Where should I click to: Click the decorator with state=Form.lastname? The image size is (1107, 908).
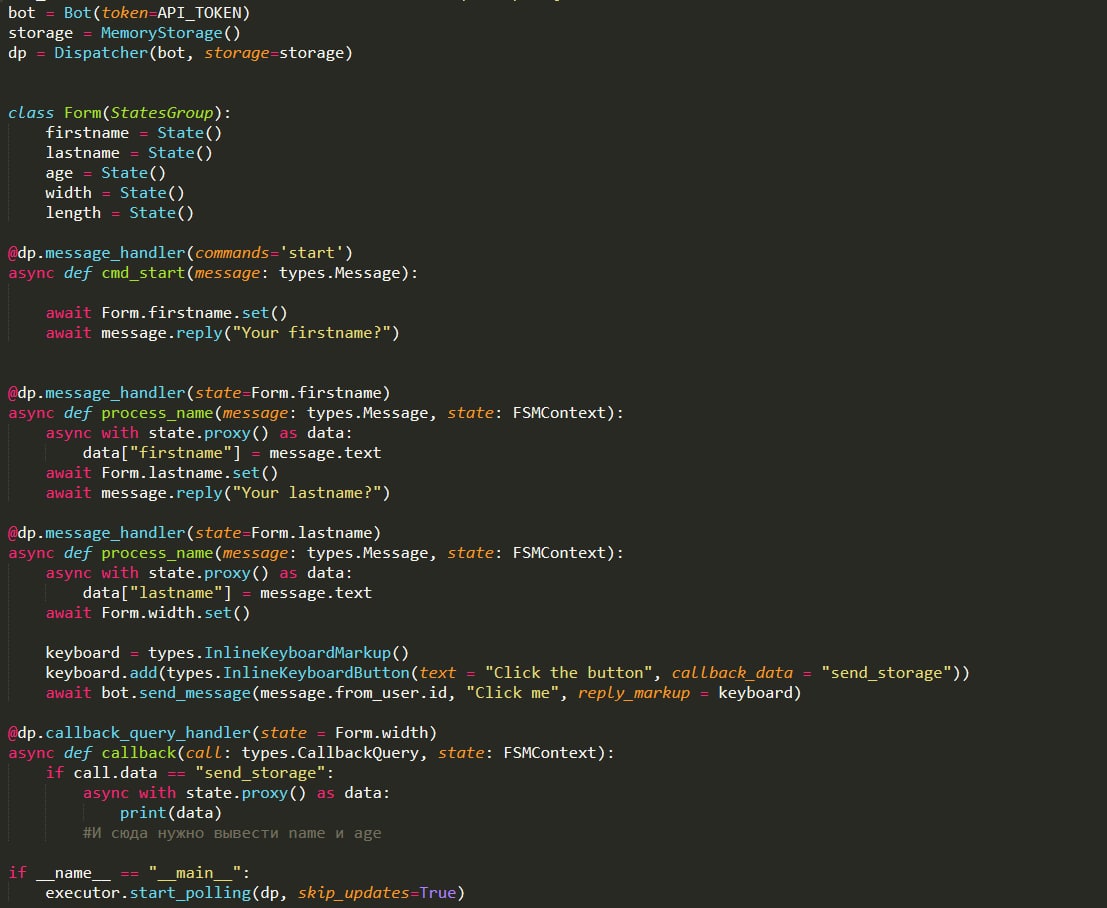point(194,533)
